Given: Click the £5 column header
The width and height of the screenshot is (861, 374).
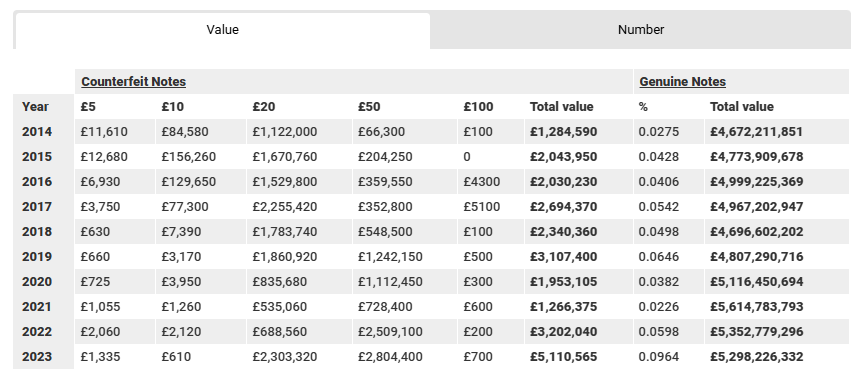Looking at the screenshot, I should [x=88, y=107].
